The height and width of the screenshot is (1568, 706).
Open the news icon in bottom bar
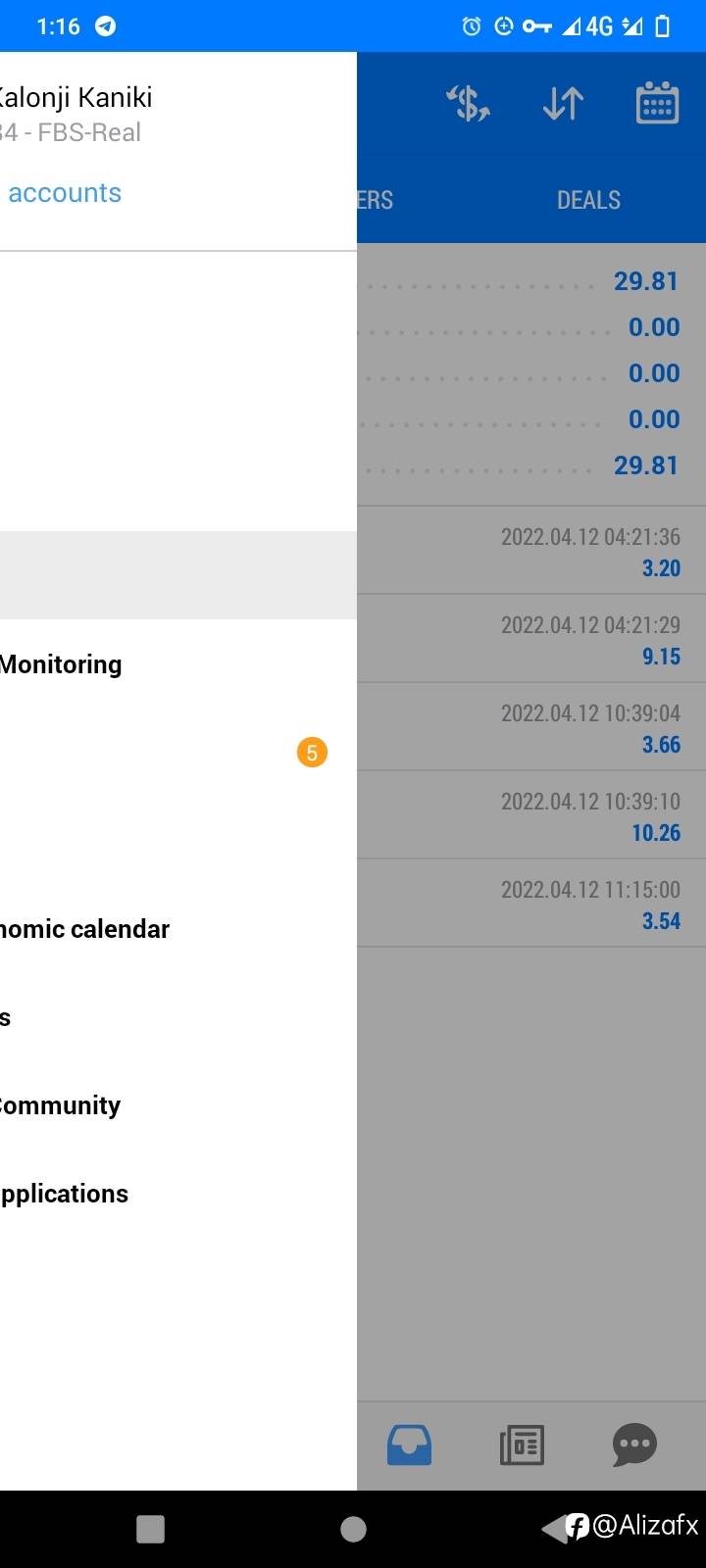pyautogui.click(x=522, y=1445)
